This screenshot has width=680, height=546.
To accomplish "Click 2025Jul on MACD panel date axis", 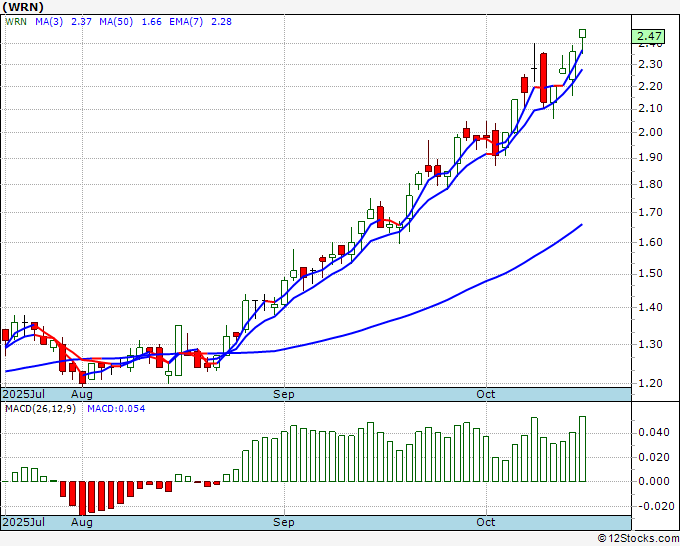I will [x=24, y=522].
